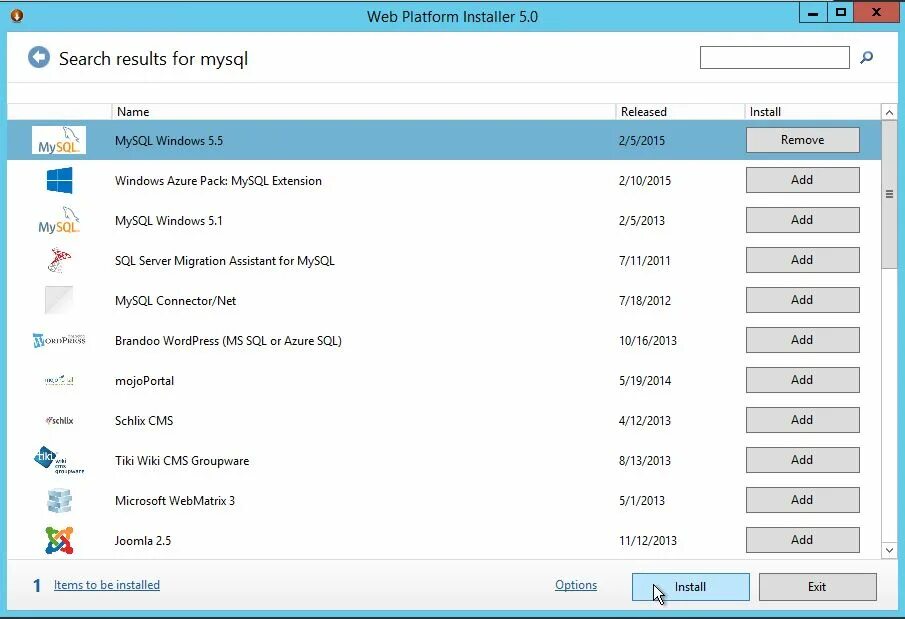Image resolution: width=905 pixels, height=619 pixels.
Task: Add Schlix CMS
Action: 802,420
